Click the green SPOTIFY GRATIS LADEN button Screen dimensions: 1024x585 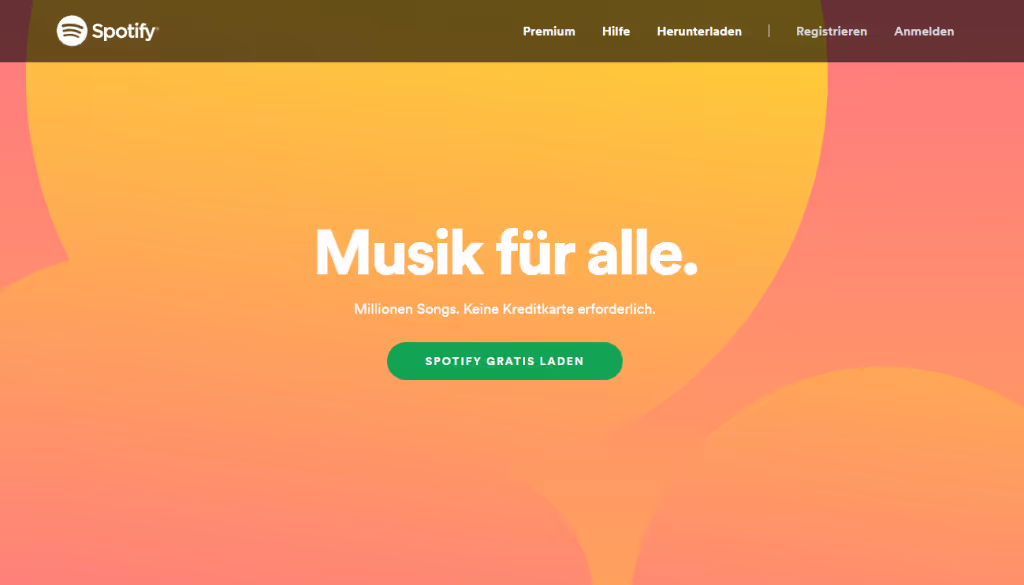pyautogui.click(x=505, y=361)
